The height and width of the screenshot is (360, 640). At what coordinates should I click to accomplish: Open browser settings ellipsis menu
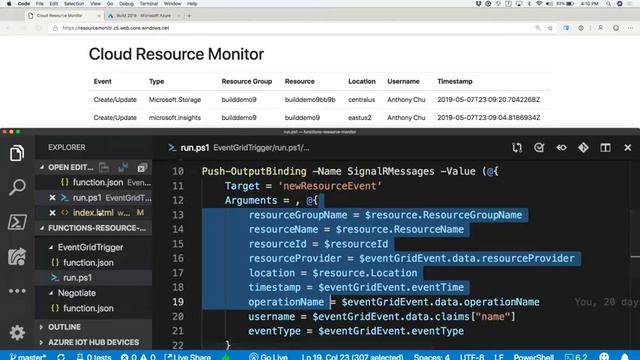coord(631,28)
